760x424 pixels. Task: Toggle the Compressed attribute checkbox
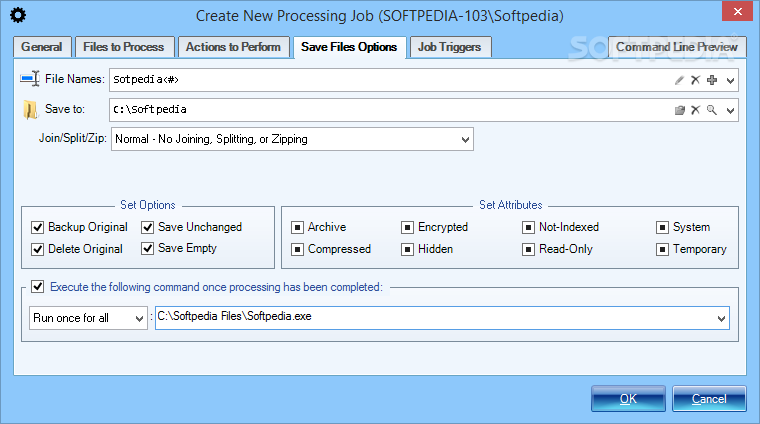tap(297, 249)
